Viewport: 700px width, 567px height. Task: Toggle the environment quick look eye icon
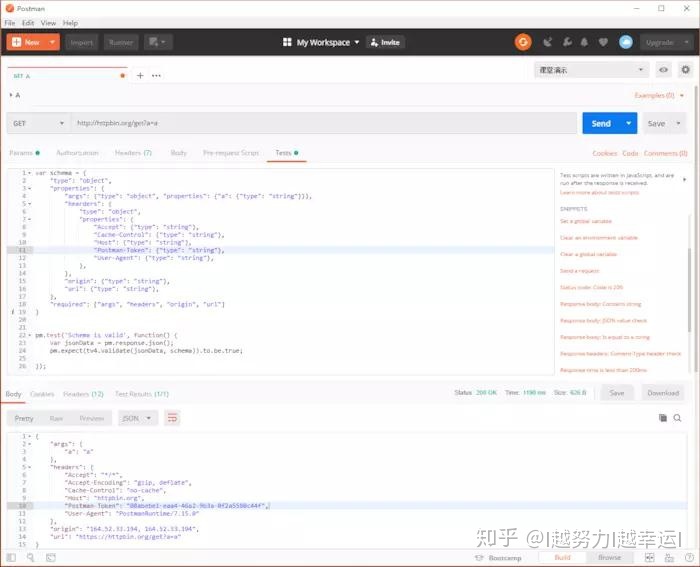[x=663, y=70]
